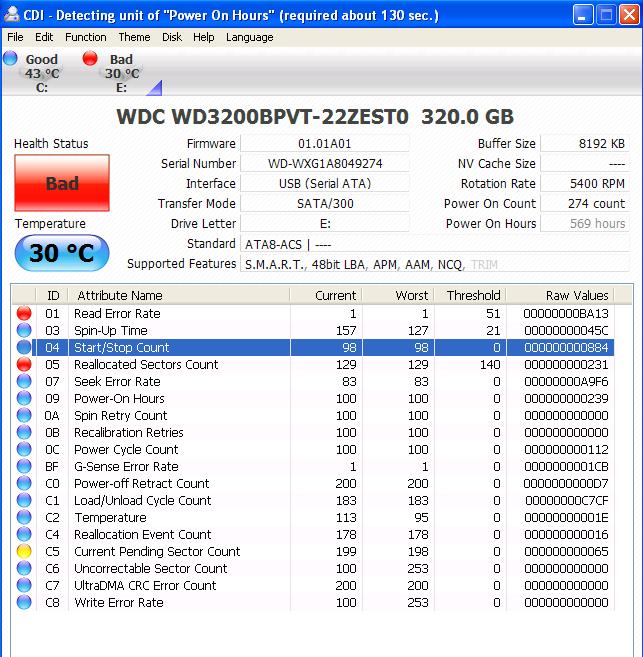Click status dot for Power Cycle Count
The width and height of the screenshot is (643, 657).
coord(24,449)
